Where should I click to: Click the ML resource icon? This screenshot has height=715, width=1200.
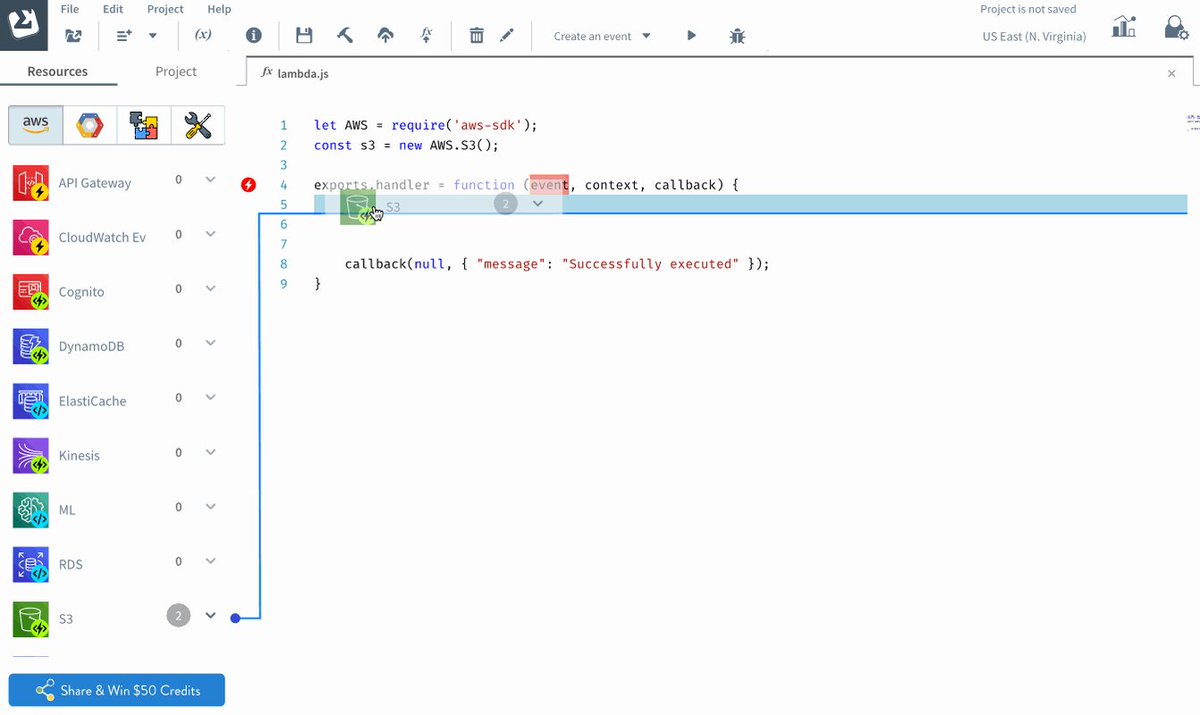pyautogui.click(x=31, y=510)
